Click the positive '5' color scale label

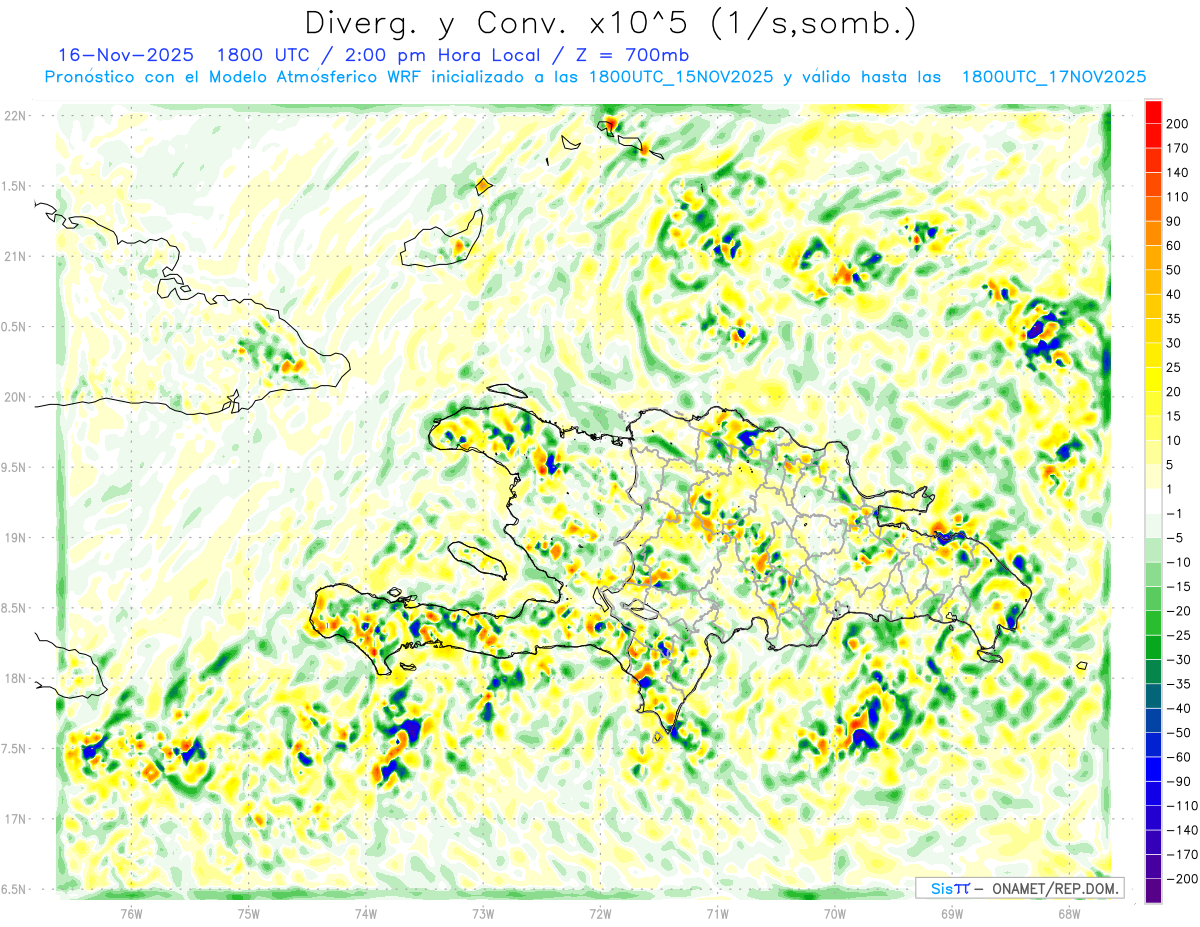tap(1170, 465)
